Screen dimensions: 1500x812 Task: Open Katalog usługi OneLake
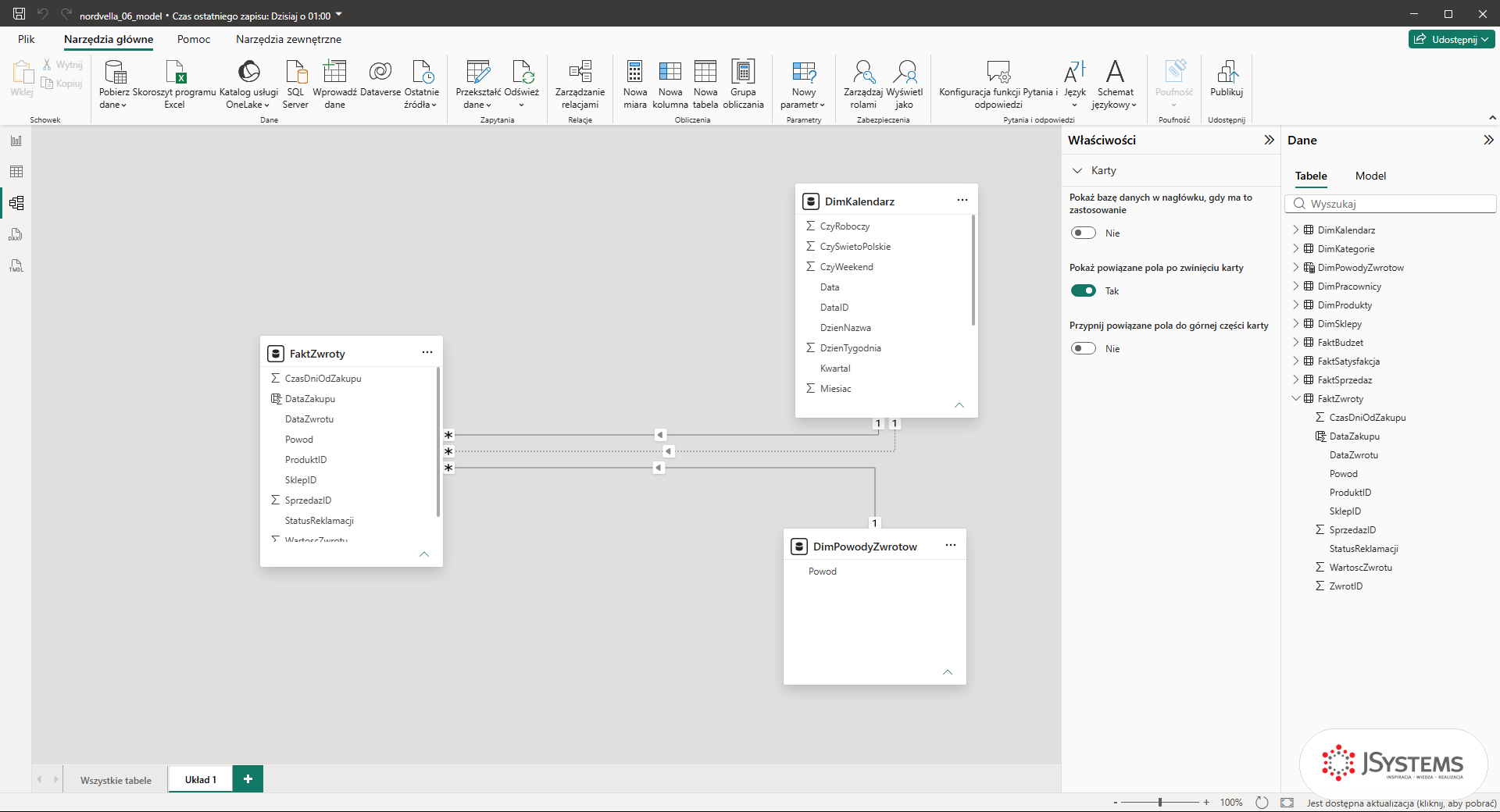tap(248, 84)
